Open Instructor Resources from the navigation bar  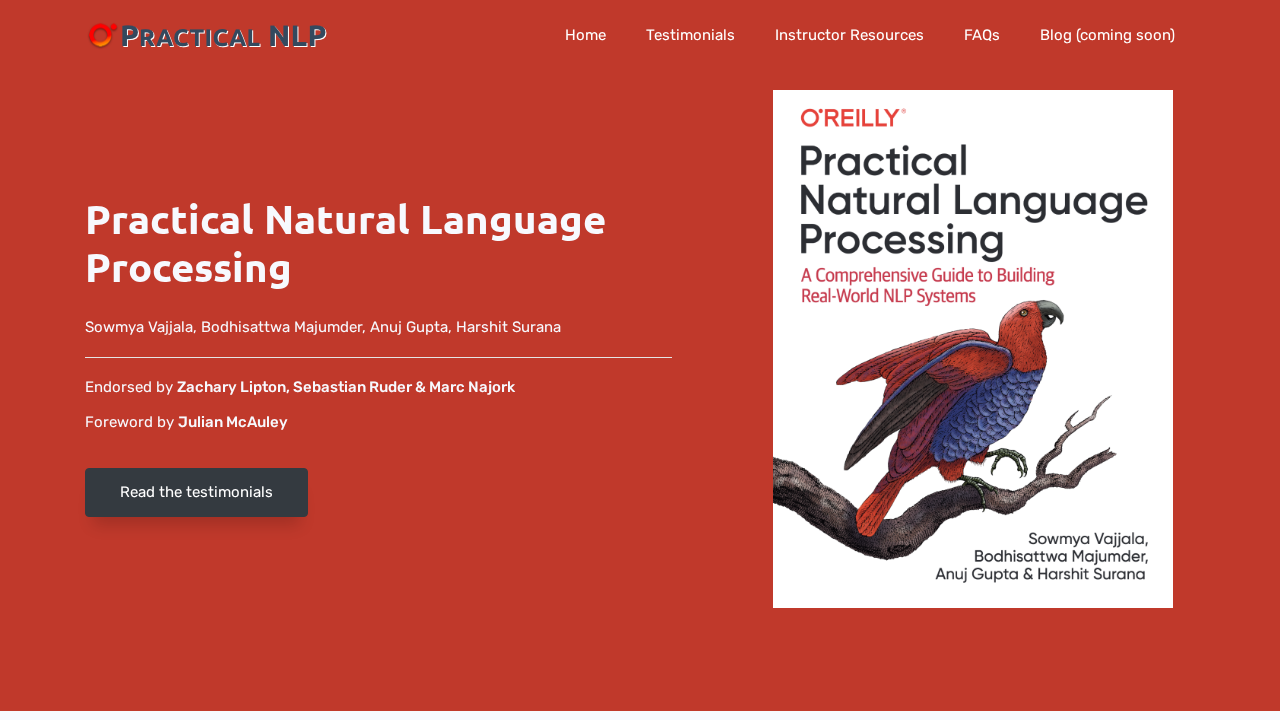(x=849, y=33)
